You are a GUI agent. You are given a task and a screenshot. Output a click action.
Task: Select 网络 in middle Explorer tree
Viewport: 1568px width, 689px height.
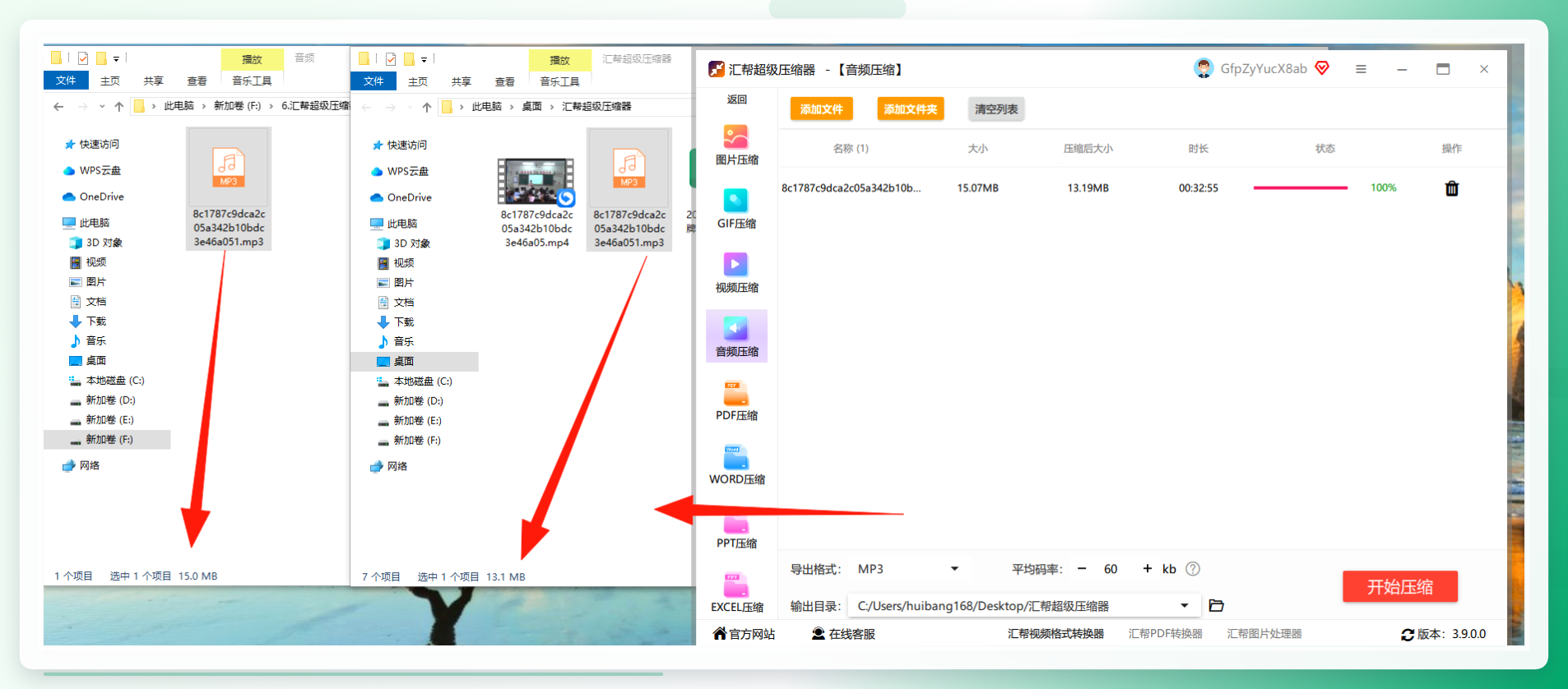389,466
